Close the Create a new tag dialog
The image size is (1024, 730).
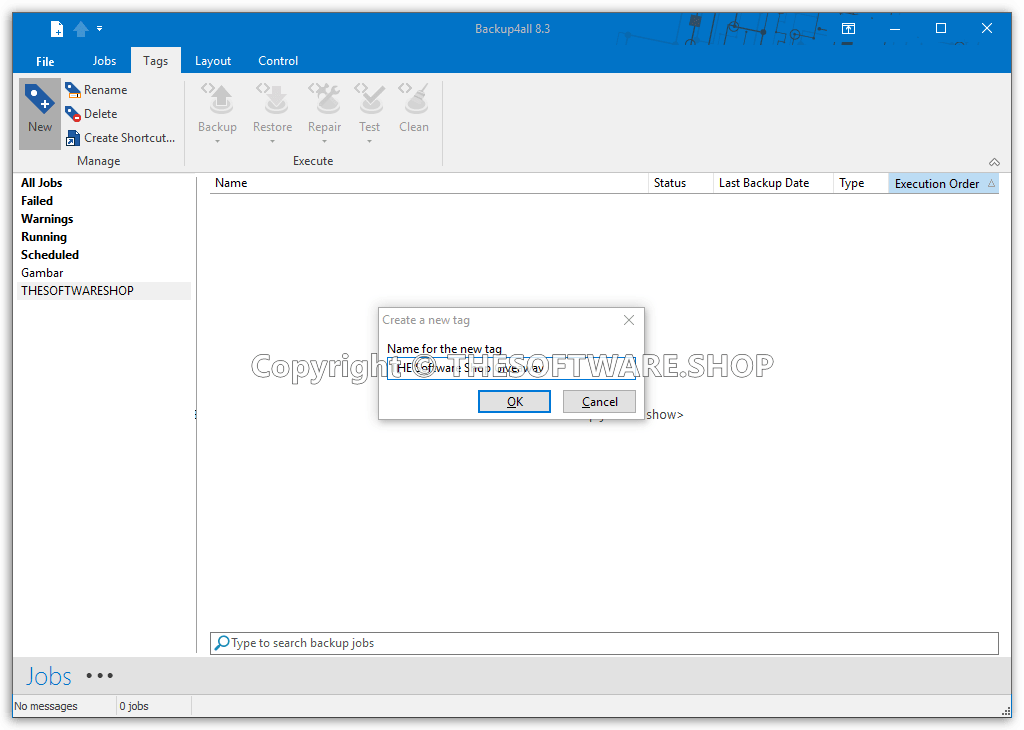[x=629, y=320]
